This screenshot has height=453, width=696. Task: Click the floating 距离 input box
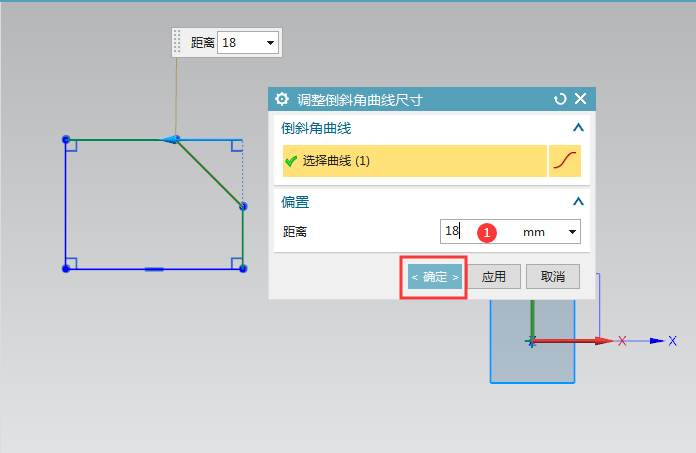pyautogui.click(x=240, y=43)
